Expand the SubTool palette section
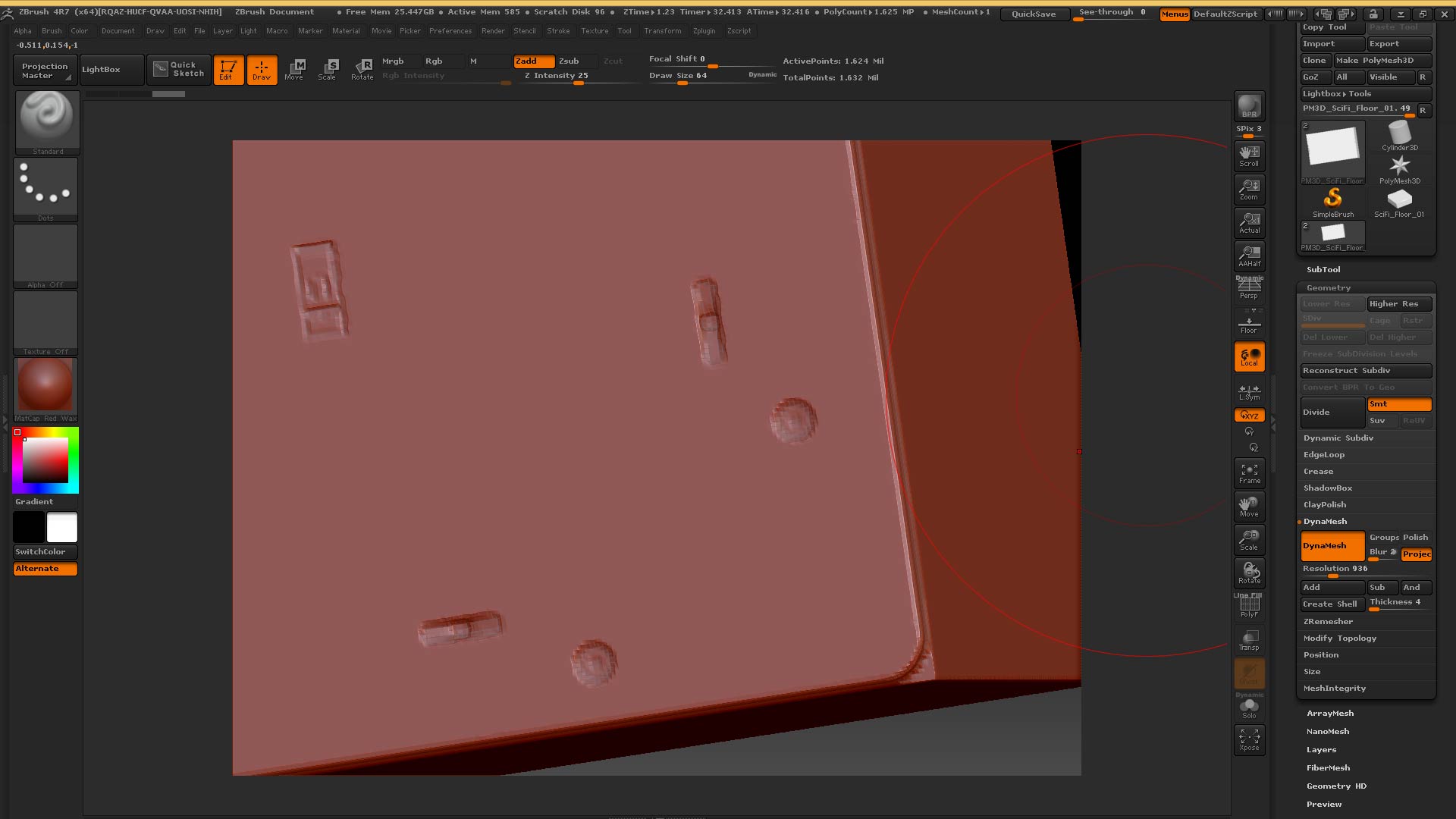This screenshot has height=819, width=1456. (x=1323, y=270)
